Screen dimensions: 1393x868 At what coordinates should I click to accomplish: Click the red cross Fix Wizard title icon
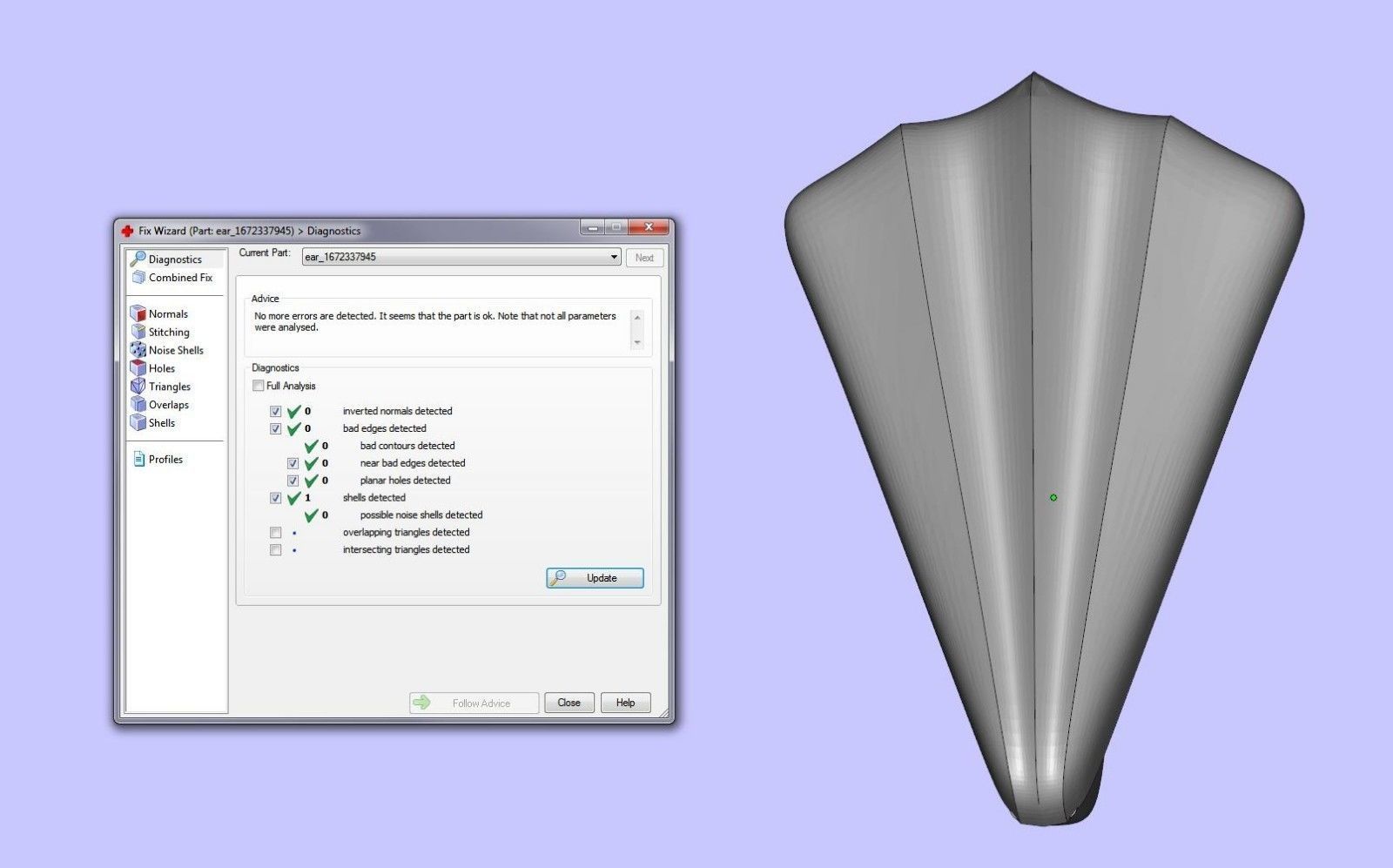pyautogui.click(x=127, y=231)
